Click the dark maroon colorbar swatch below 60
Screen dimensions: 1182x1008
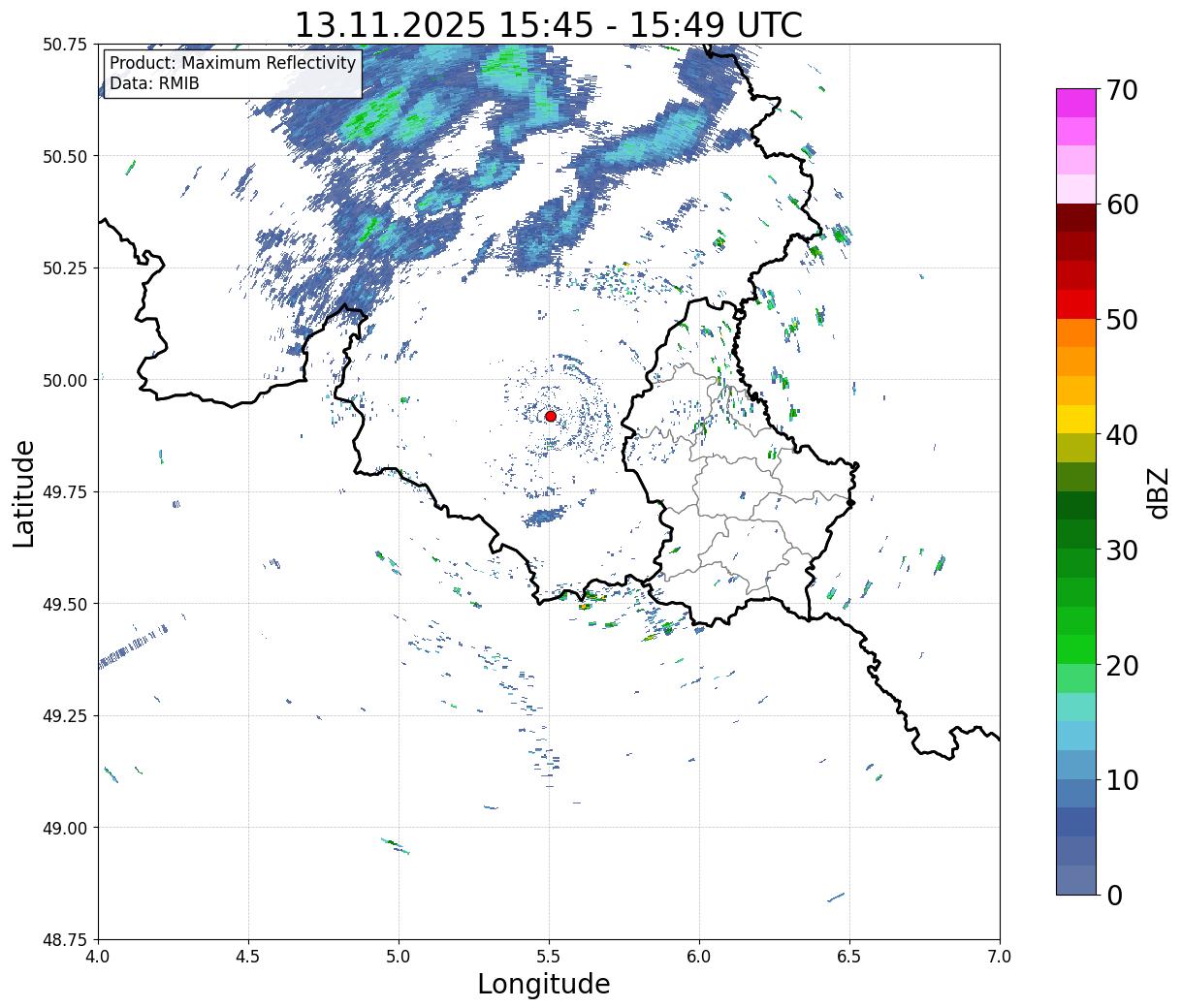(x=1076, y=218)
